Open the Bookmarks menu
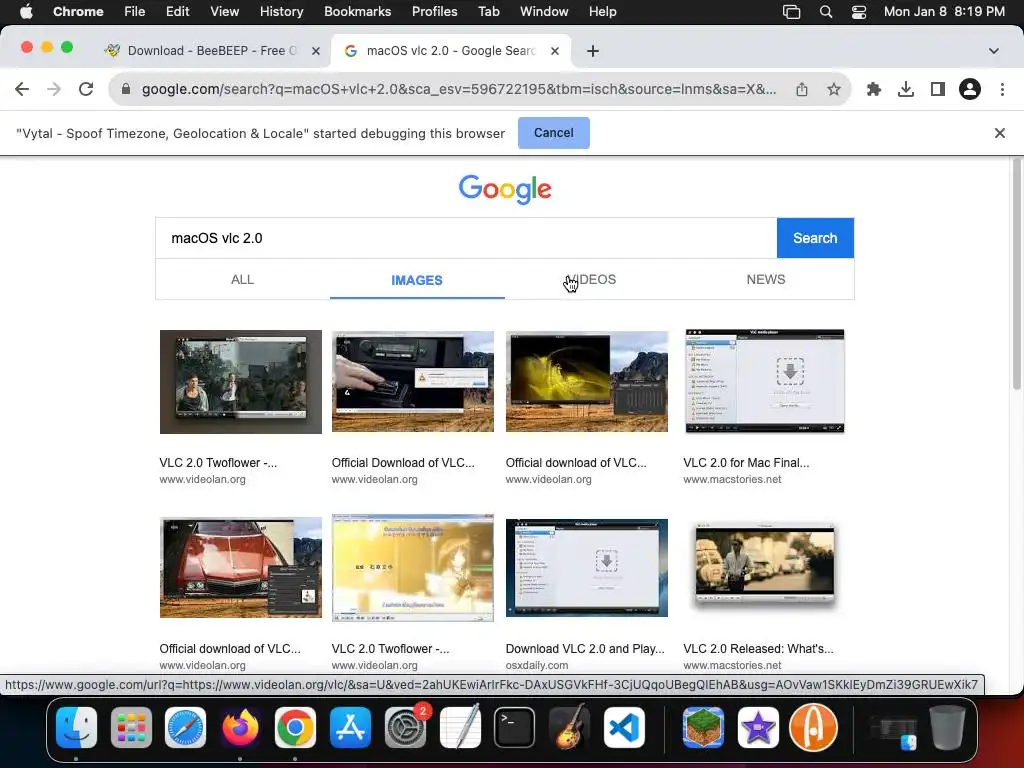1024x768 pixels. [357, 12]
